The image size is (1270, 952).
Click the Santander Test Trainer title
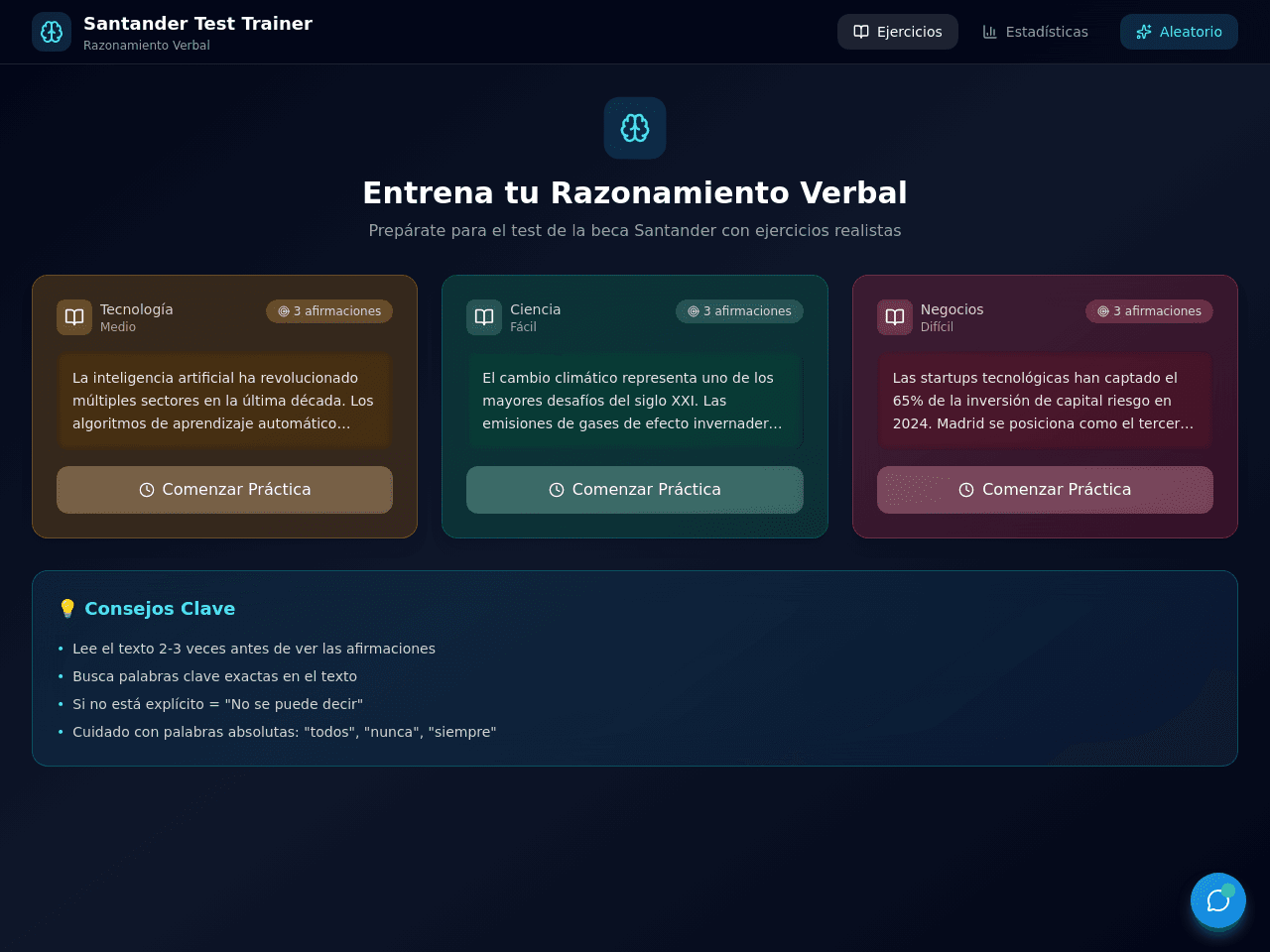197,24
